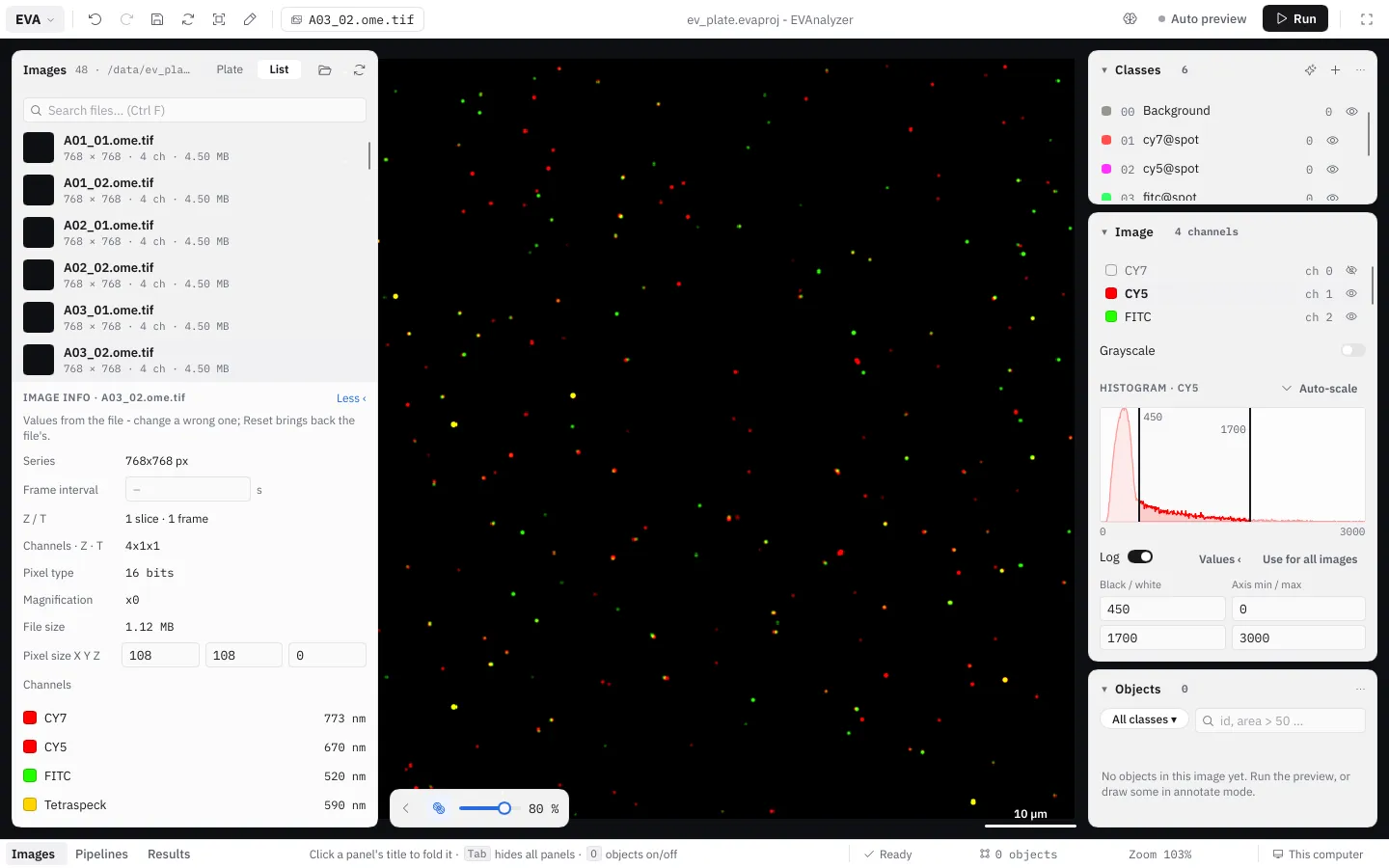1389x868 pixels.
Task: Toggle visibility of the cy5@spot class
Action: [x=1332, y=170]
